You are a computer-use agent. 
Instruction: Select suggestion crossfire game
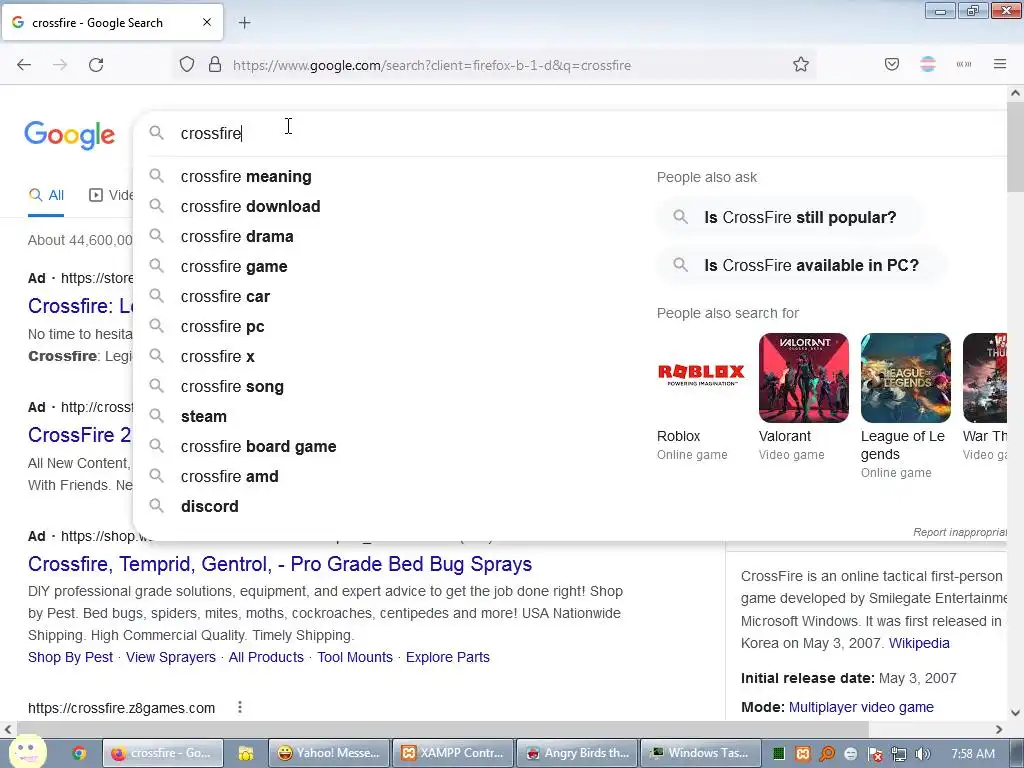pos(234,266)
